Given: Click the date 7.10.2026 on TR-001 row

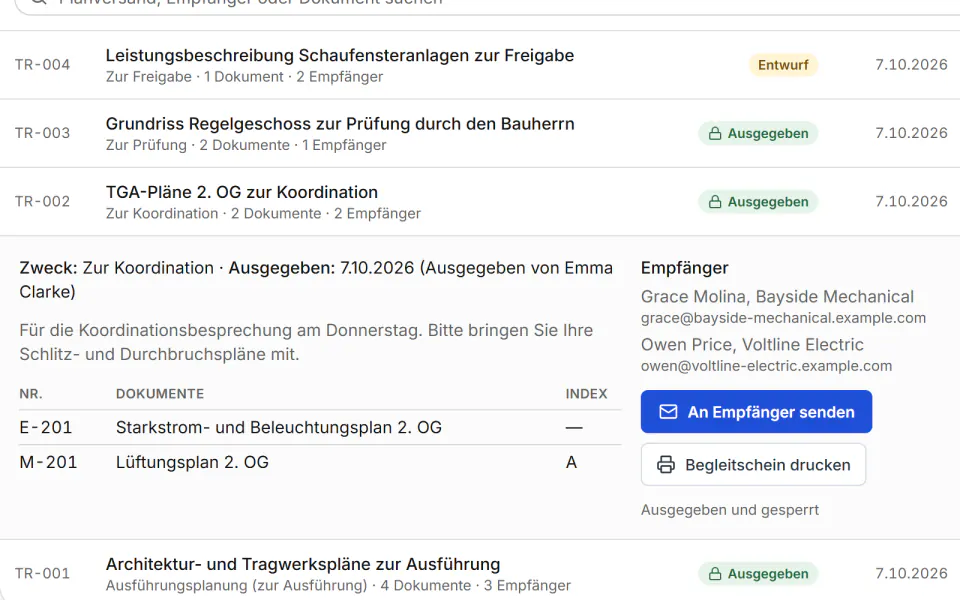Looking at the screenshot, I should coord(911,574).
